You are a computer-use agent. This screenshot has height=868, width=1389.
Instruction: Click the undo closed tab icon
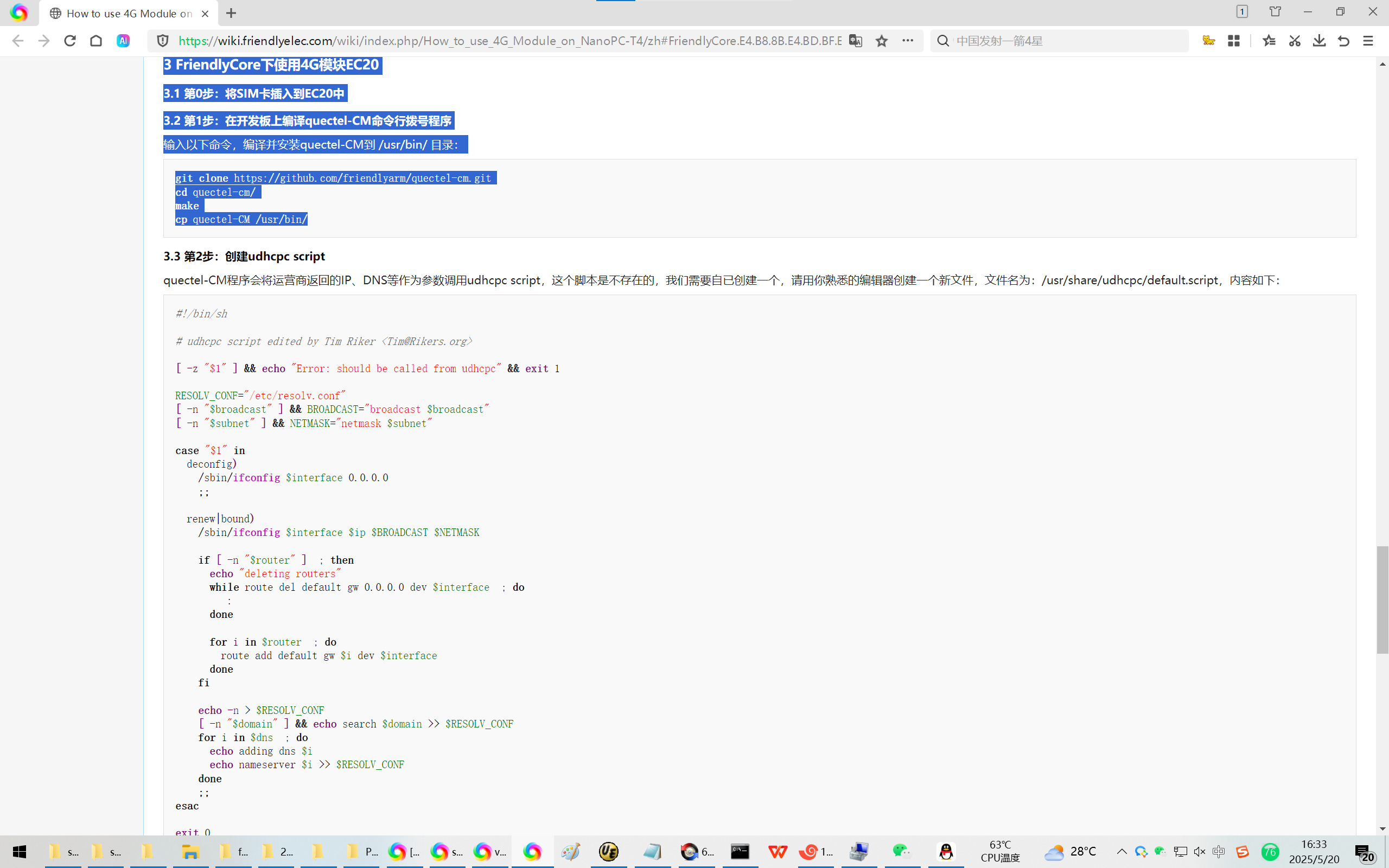pos(1343,41)
